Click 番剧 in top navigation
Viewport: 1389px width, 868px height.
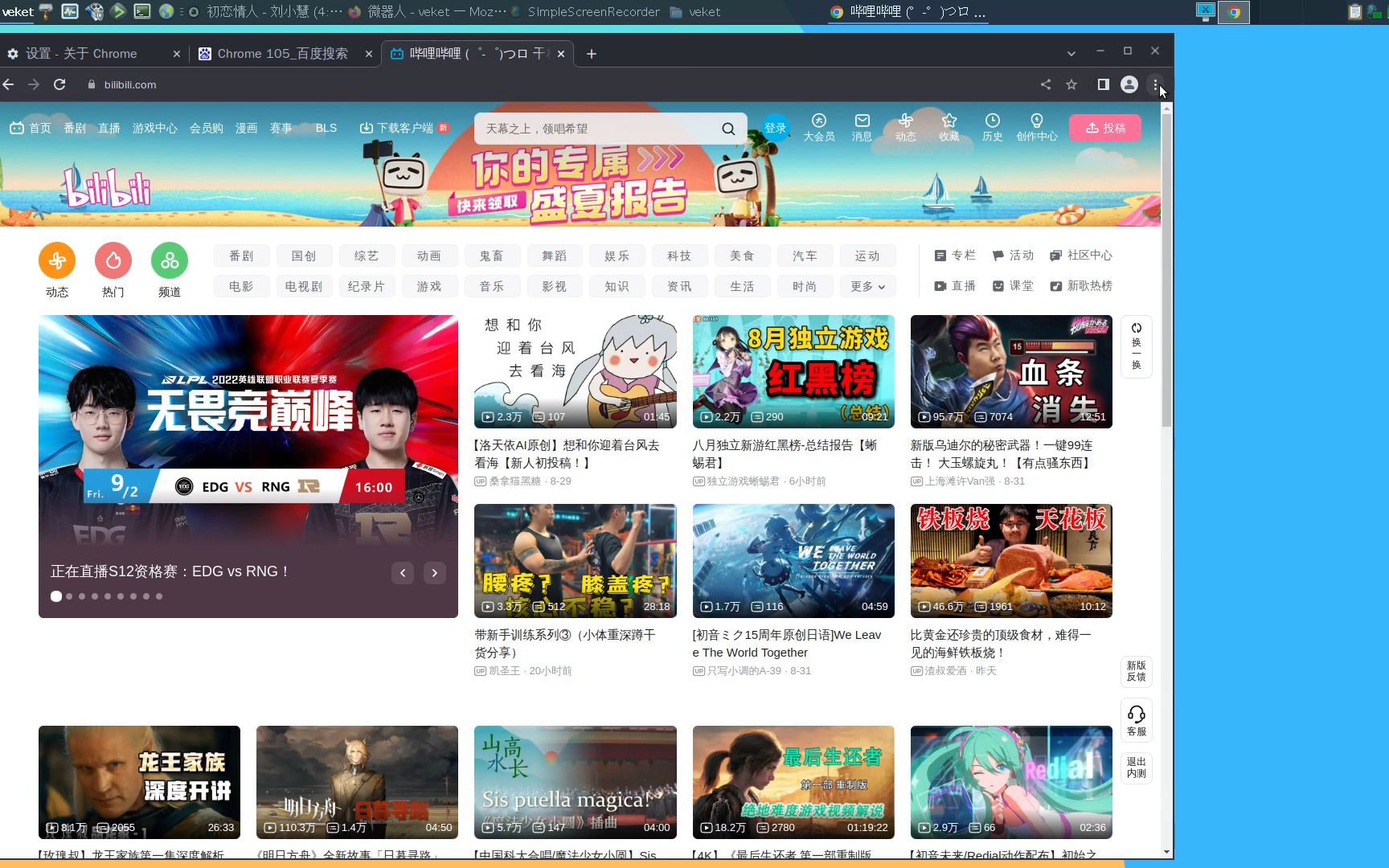click(75, 128)
